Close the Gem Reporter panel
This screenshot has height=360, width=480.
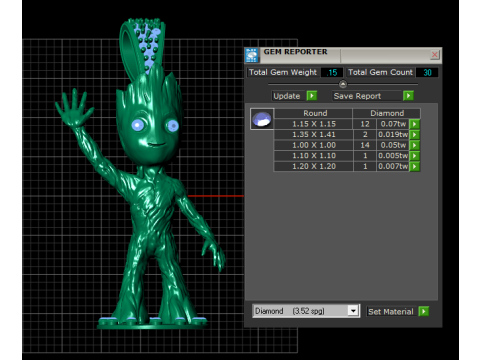[434, 55]
